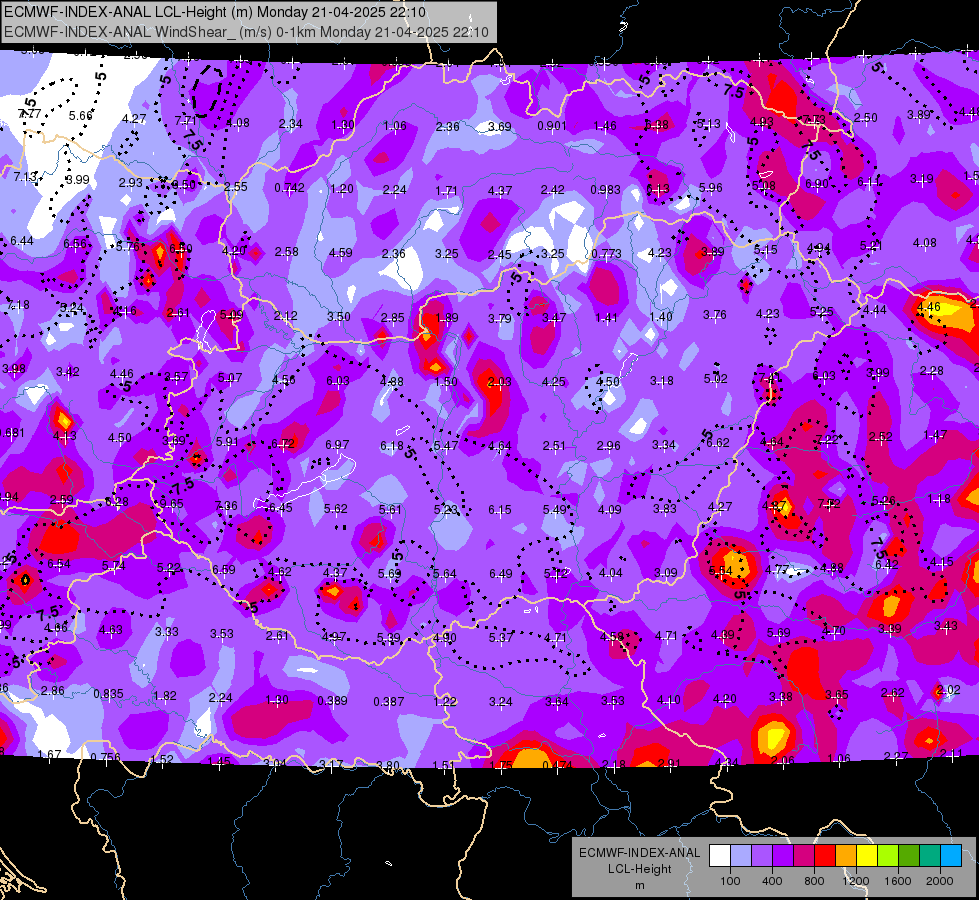Click the wind shear value 9.65
The height and width of the screenshot is (900, 979).
click(172, 504)
